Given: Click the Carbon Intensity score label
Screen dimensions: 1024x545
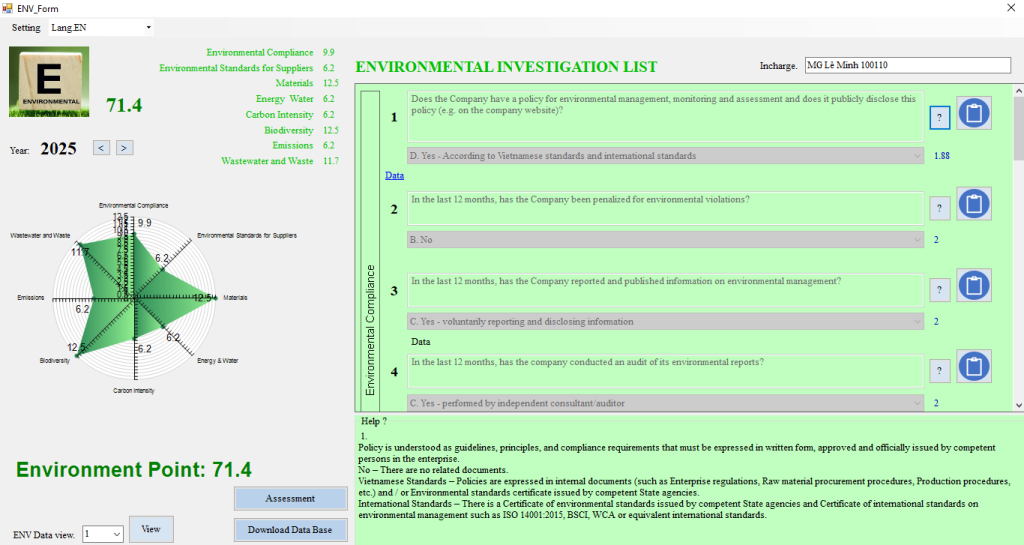Looking at the screenshot, I should coord(280,114).
